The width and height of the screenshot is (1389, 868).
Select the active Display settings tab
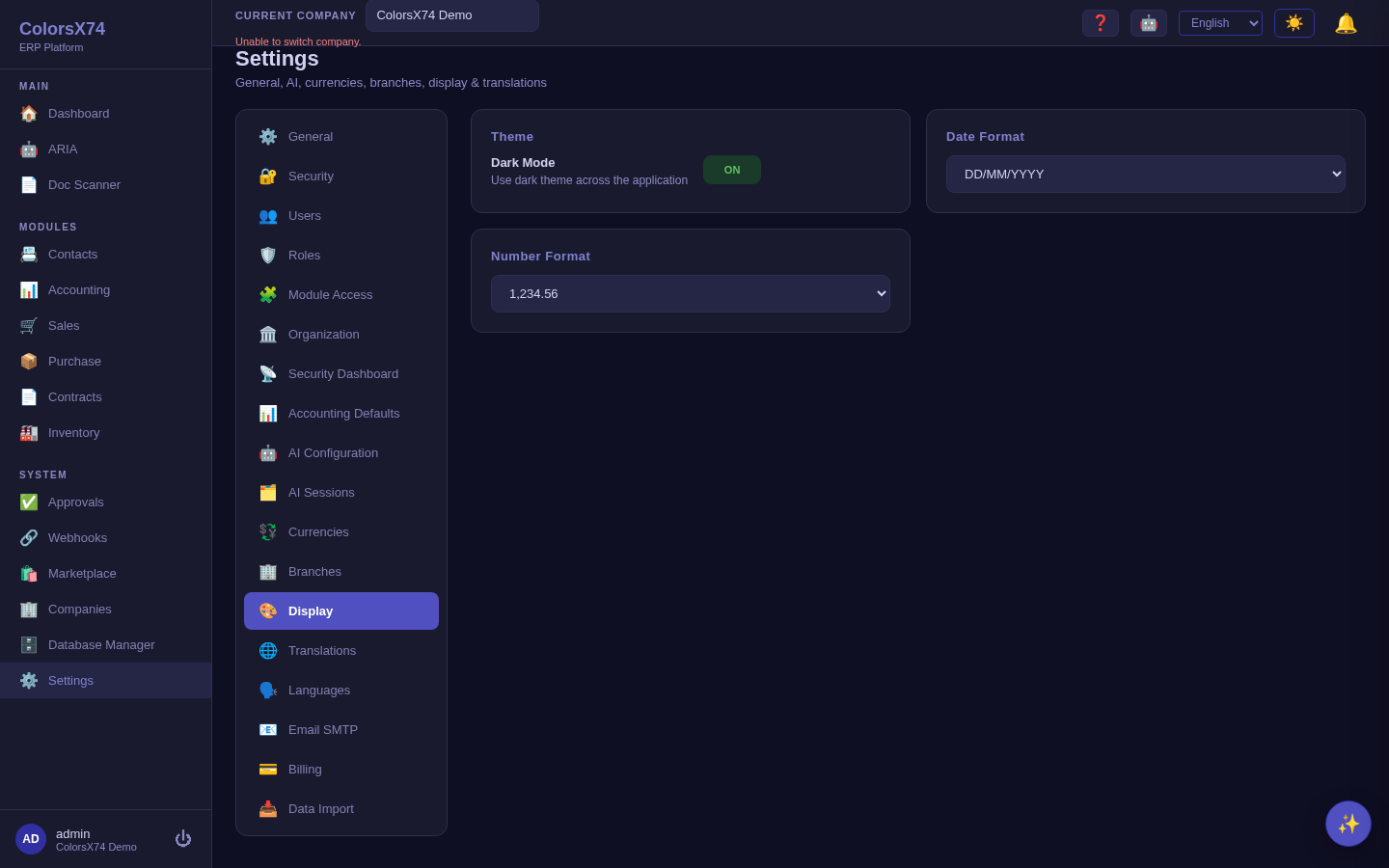tap(341, 611)
